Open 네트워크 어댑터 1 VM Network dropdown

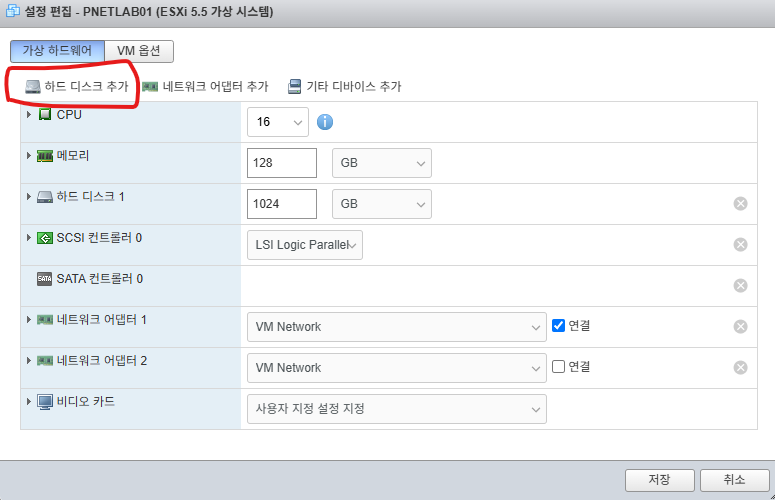click(x=397, y=327)
